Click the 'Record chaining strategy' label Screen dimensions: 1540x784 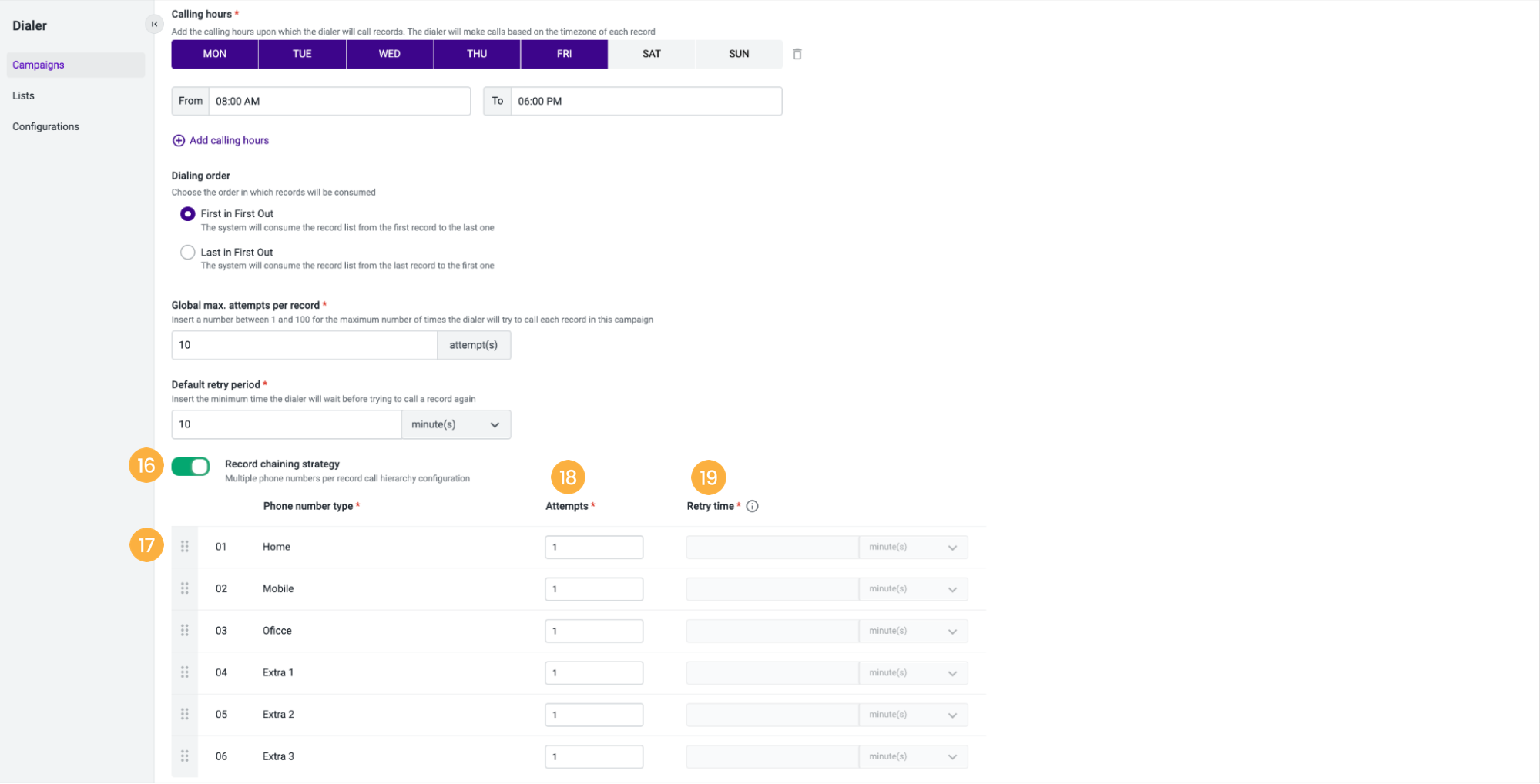(283, 464)
